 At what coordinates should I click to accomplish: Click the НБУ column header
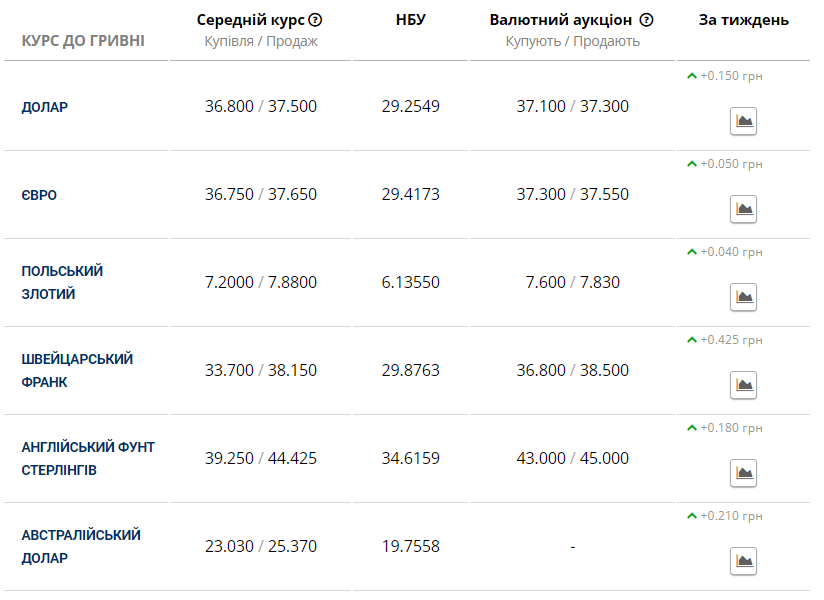[x=410, y=20]
